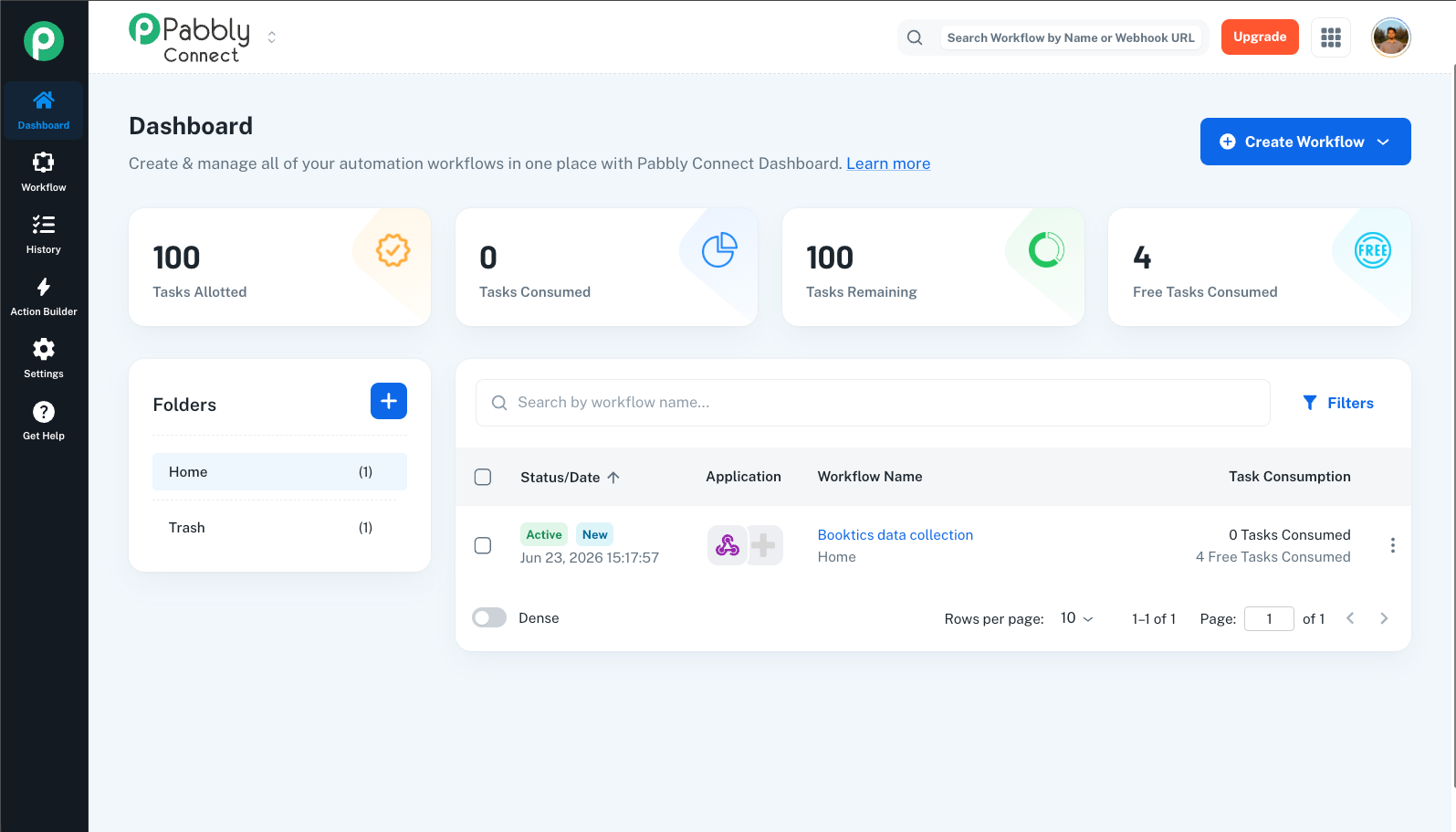The width and height of the screenshot is (1456, 832).
Task: Click the Workflow Name column header
Action: click(x=870, y=477)
